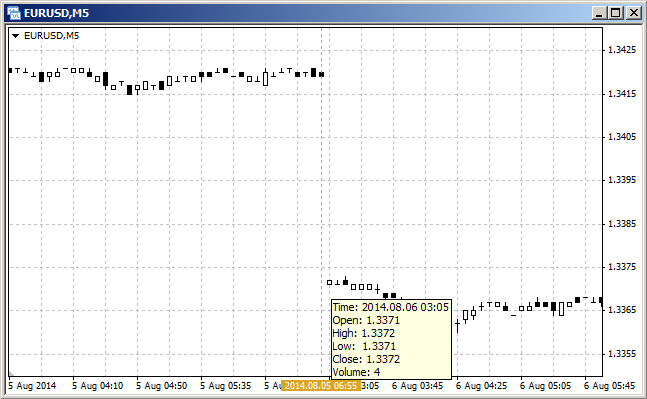
Task: Select the highlighted 2014.08.05 06:55 time marker
Action: 321,386
